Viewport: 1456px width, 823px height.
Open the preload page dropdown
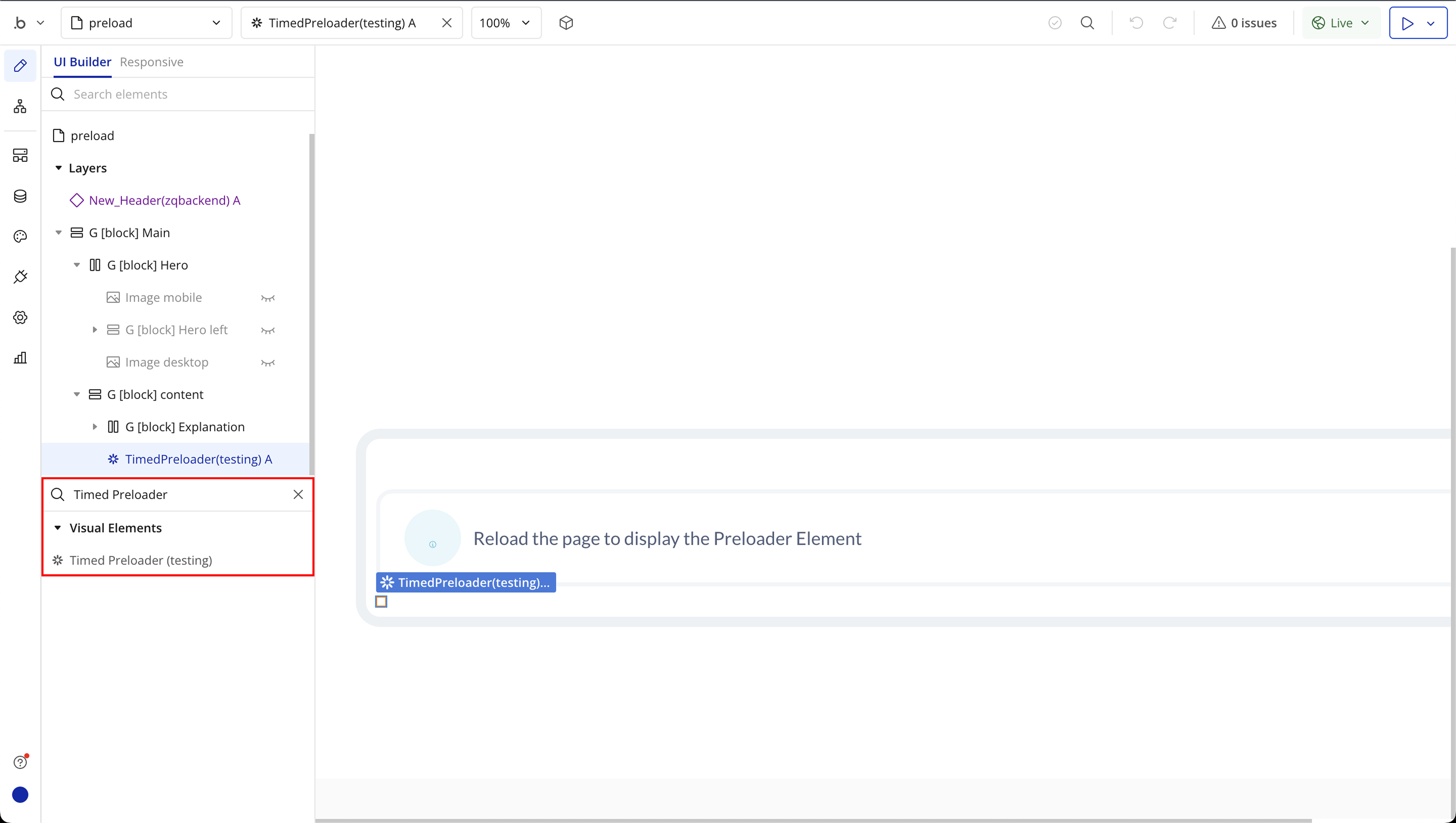pyautogui.click(x=146, y=23)
